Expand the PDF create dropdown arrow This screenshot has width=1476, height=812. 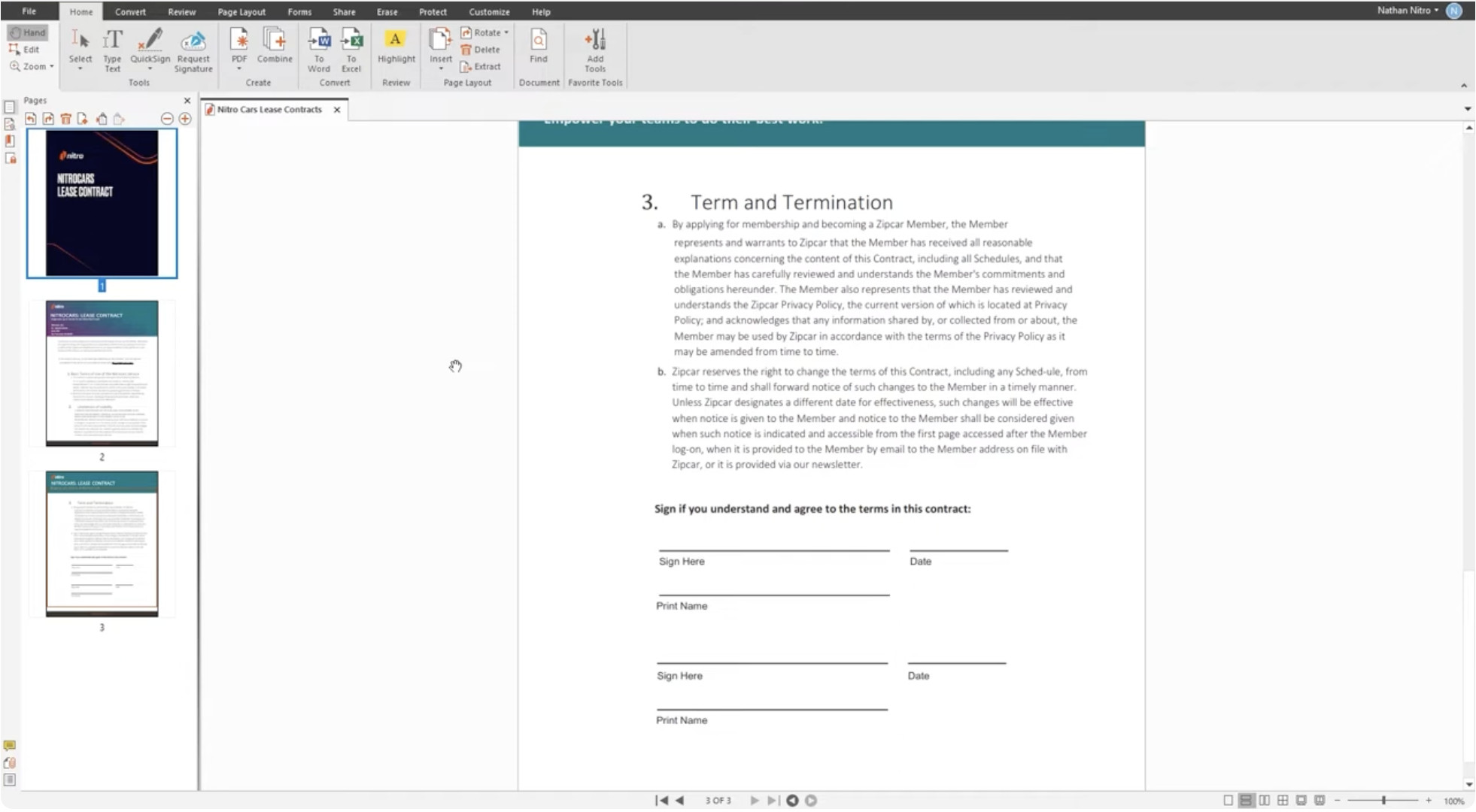click(239, 69)
